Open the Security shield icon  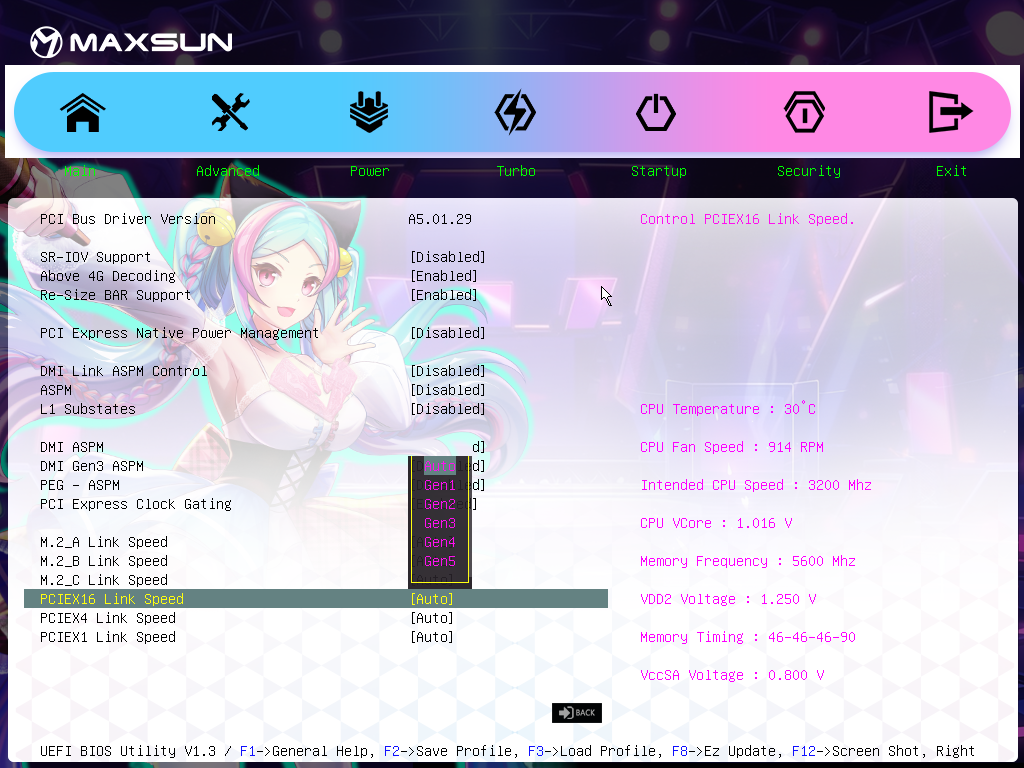(804, 112)
